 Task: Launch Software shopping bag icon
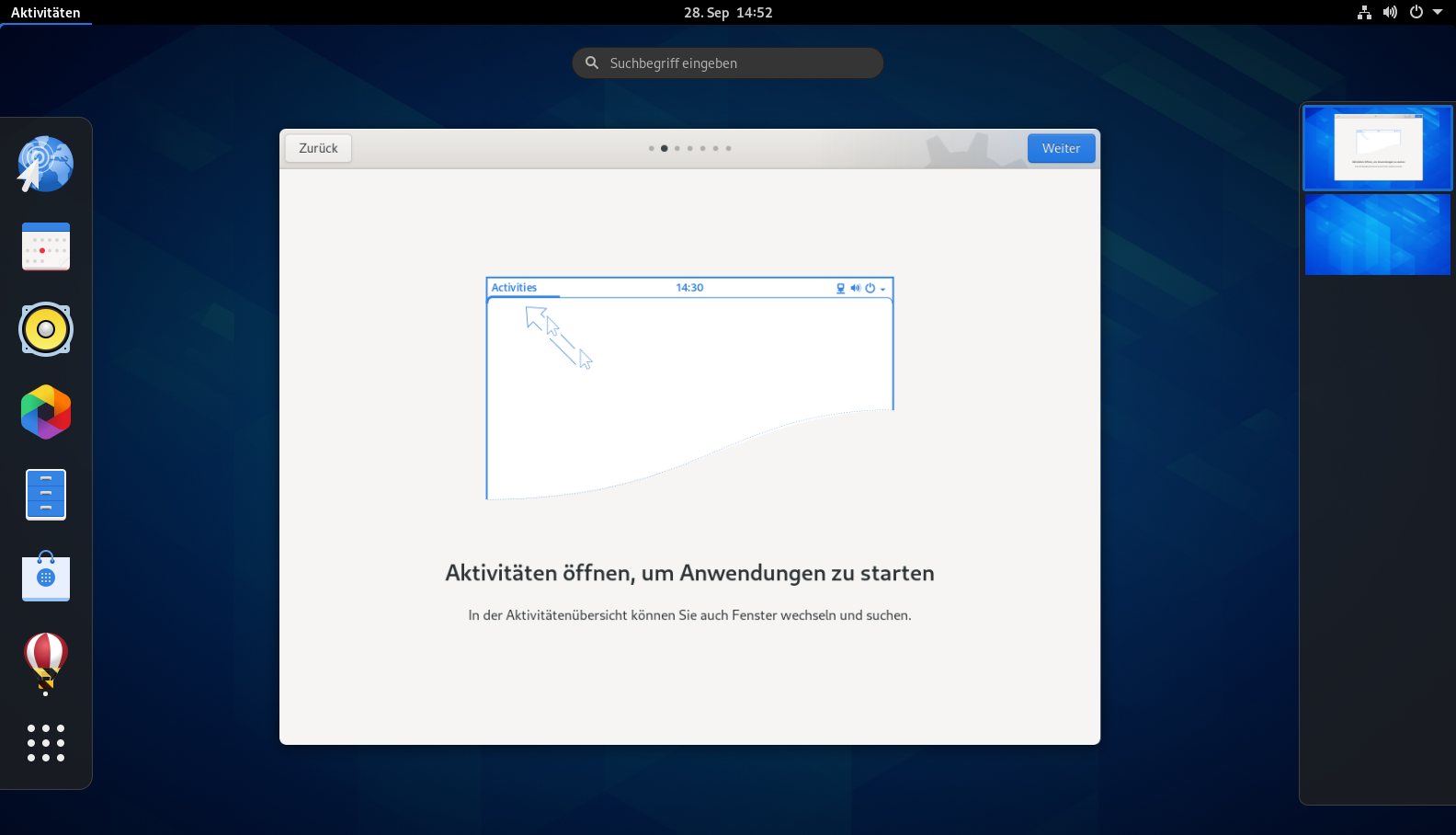tap(45, 577)
